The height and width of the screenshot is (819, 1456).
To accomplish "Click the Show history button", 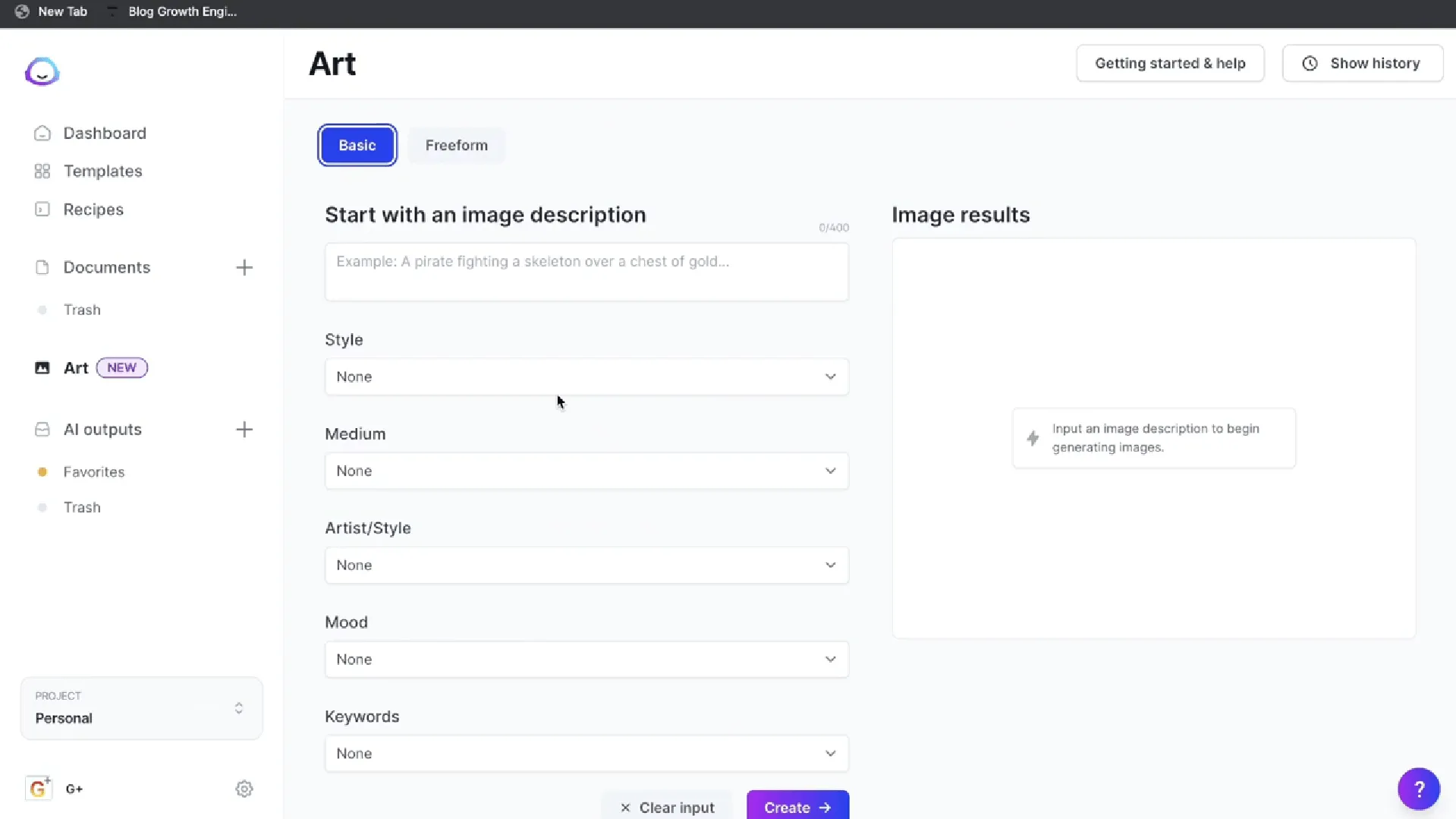I will click(1363, 64).
